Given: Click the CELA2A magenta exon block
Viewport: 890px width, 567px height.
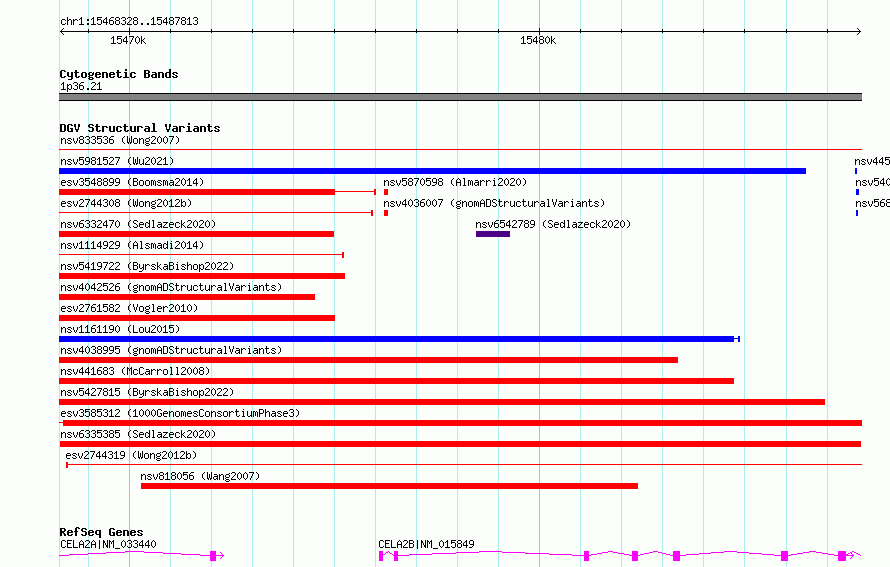Looking at the screenshot, I should 213,556.
